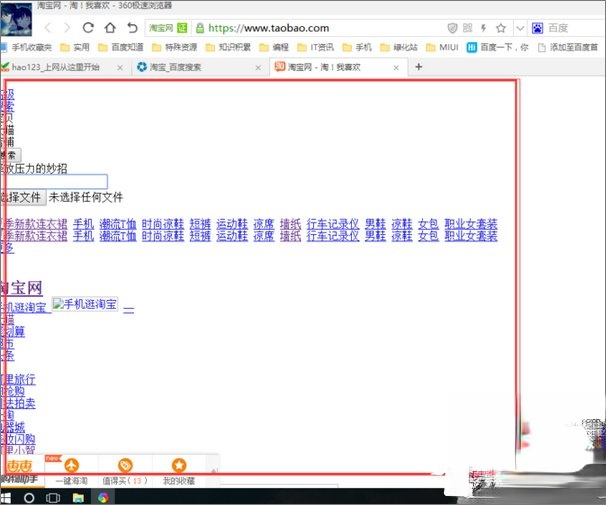Open the 手机收藏夹 bookmark
Screen dimensions: 606x505
[x=26, y=48]
